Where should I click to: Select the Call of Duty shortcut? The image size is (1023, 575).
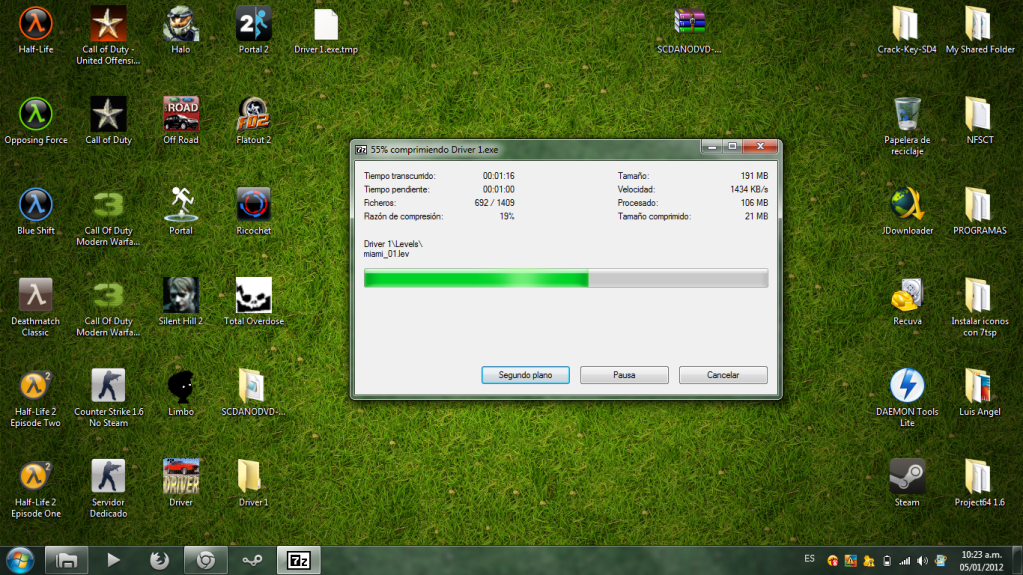tap(108, 121)
